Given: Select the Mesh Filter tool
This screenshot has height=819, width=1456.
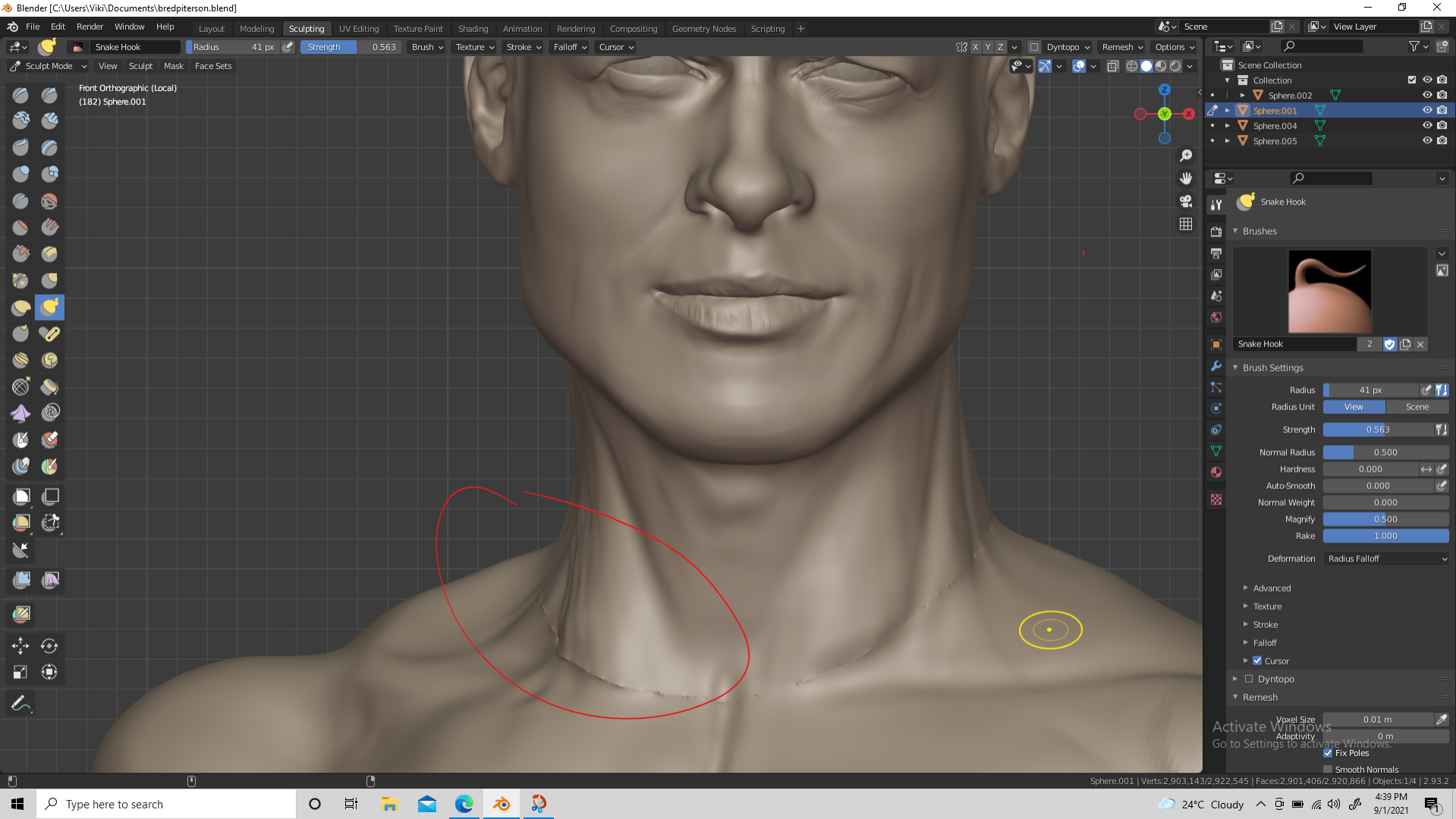Looking at the screenshot, I should pos(20,580).
